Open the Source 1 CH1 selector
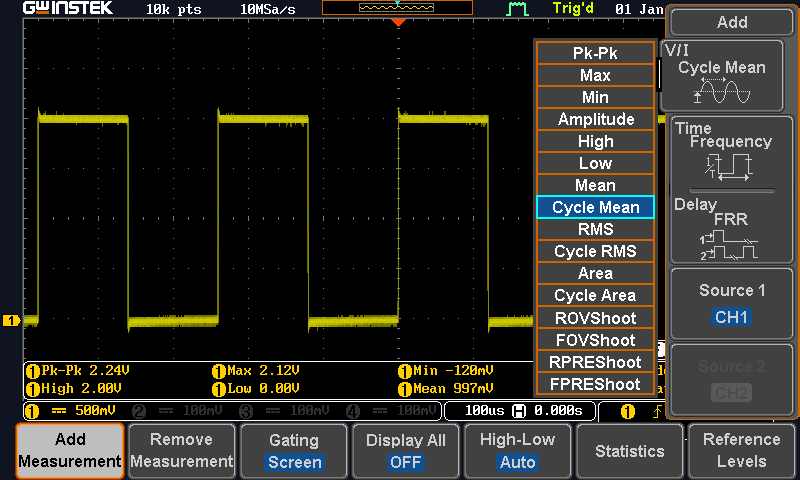Viewport: 800px width, 480px height. pyautogui.click(x=732, y=304)
